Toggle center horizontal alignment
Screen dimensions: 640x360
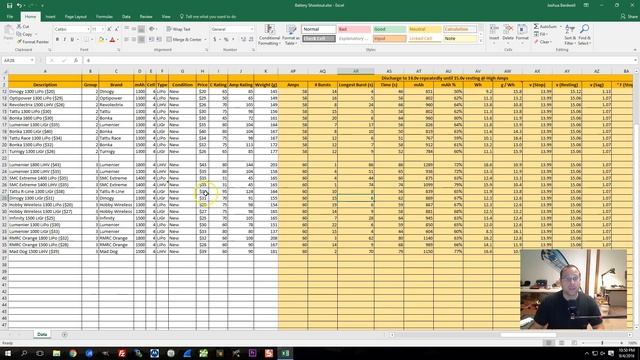[134, 40]
